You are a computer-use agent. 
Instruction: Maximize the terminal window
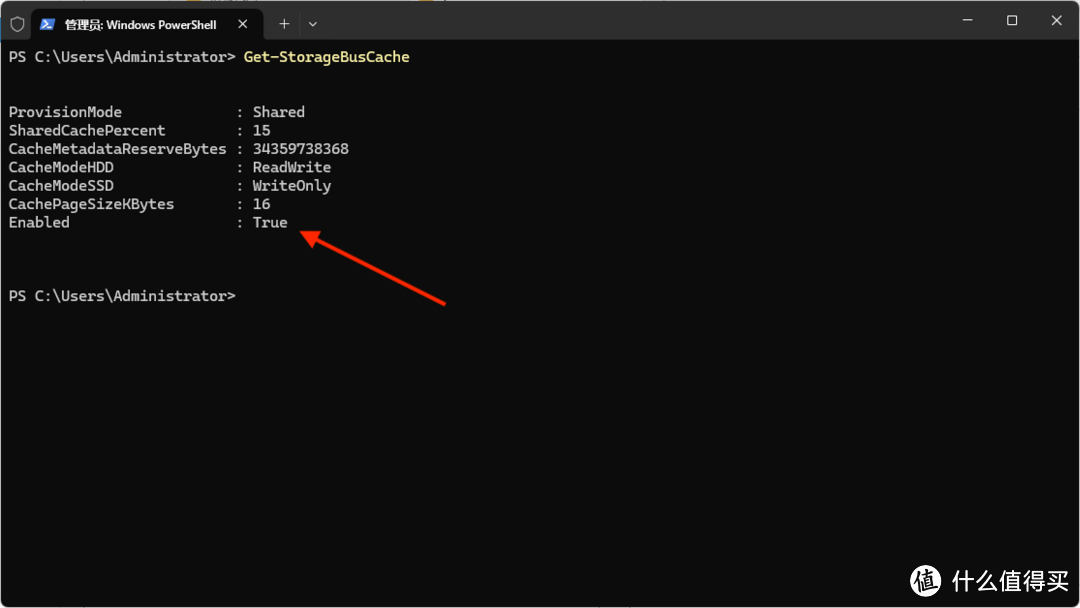pyautogui.click(x=1012, y=21)
